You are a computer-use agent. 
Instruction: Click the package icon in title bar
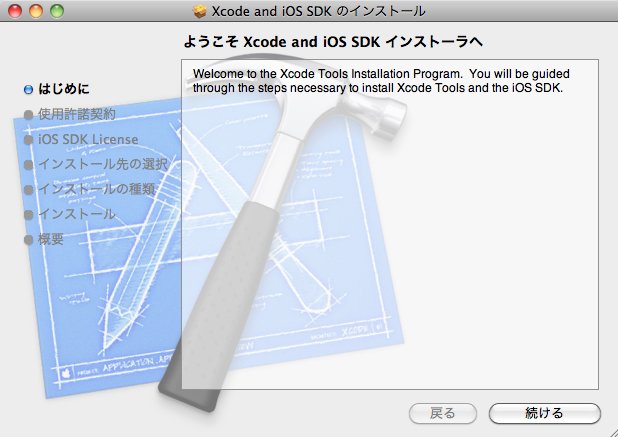200,11
